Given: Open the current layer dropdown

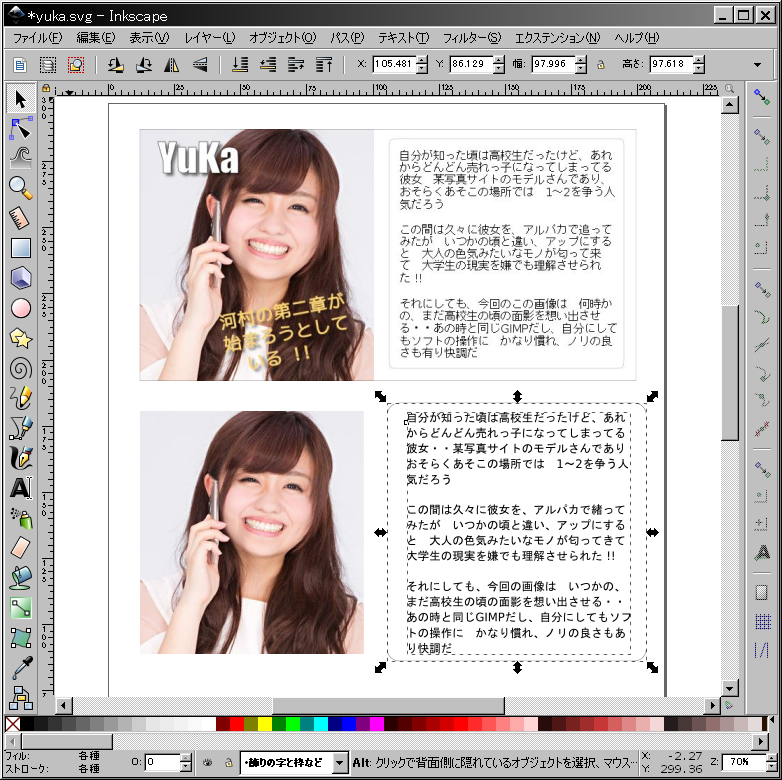Looking at the screenshot, I should tap(339, 763).
